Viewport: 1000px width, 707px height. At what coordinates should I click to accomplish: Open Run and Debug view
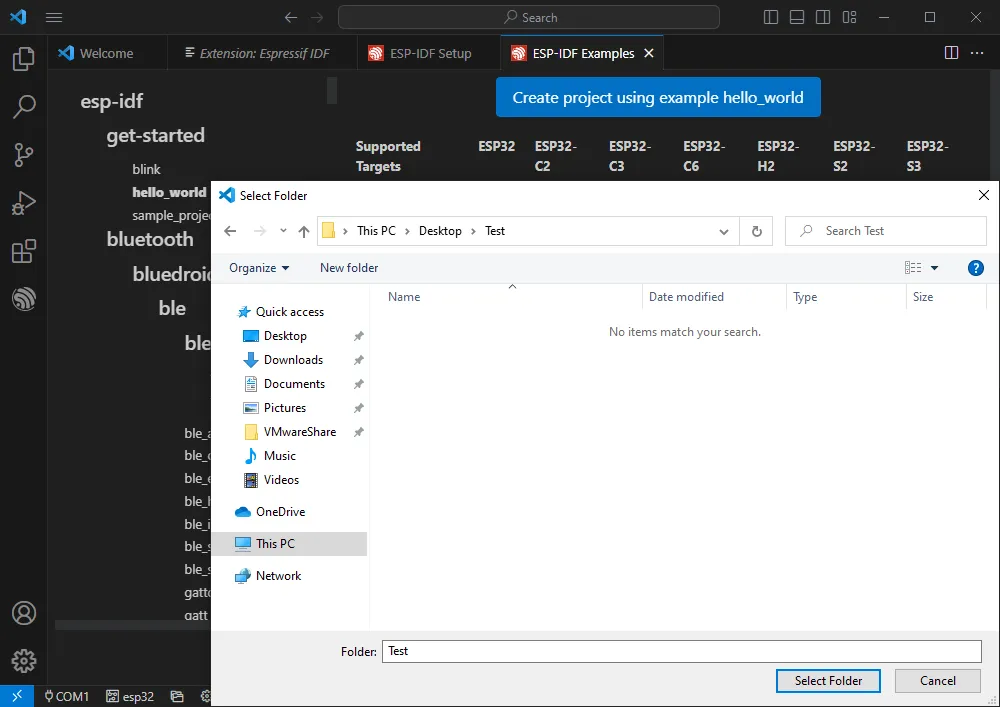click(x=23, y=203)
